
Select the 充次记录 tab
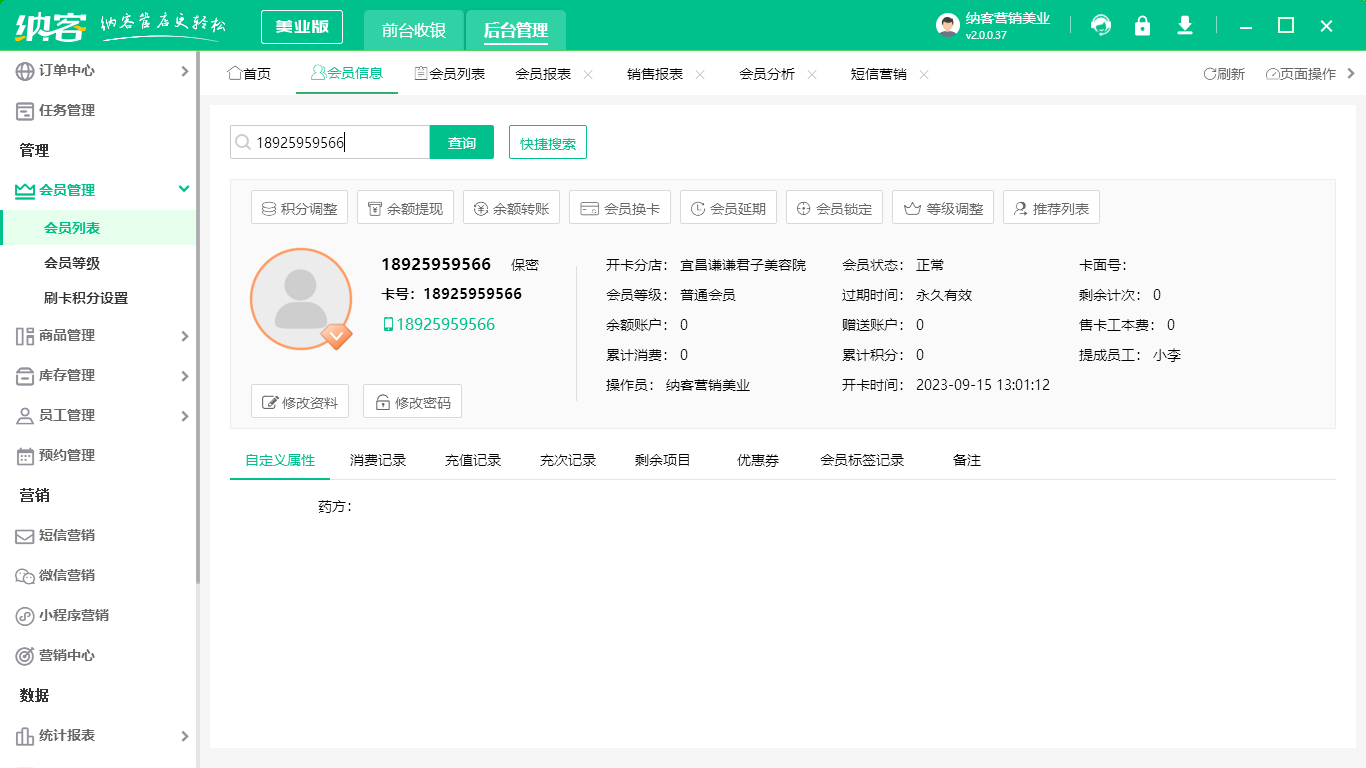[x=568, y=460]
